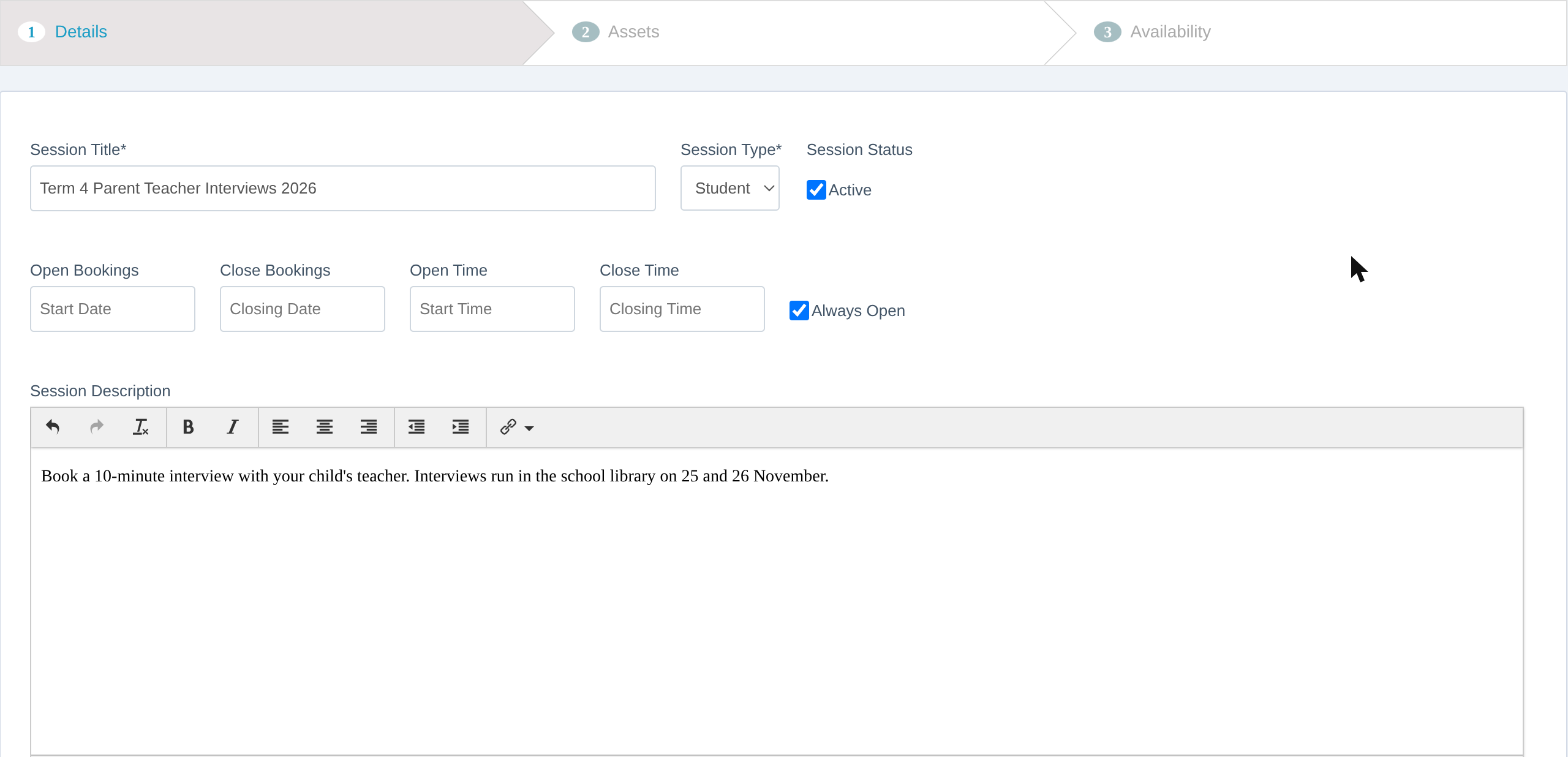This screenshot has width=1568, height=757.
Task: Set the Open Bookings start date
Action: [x=112, y=309]
